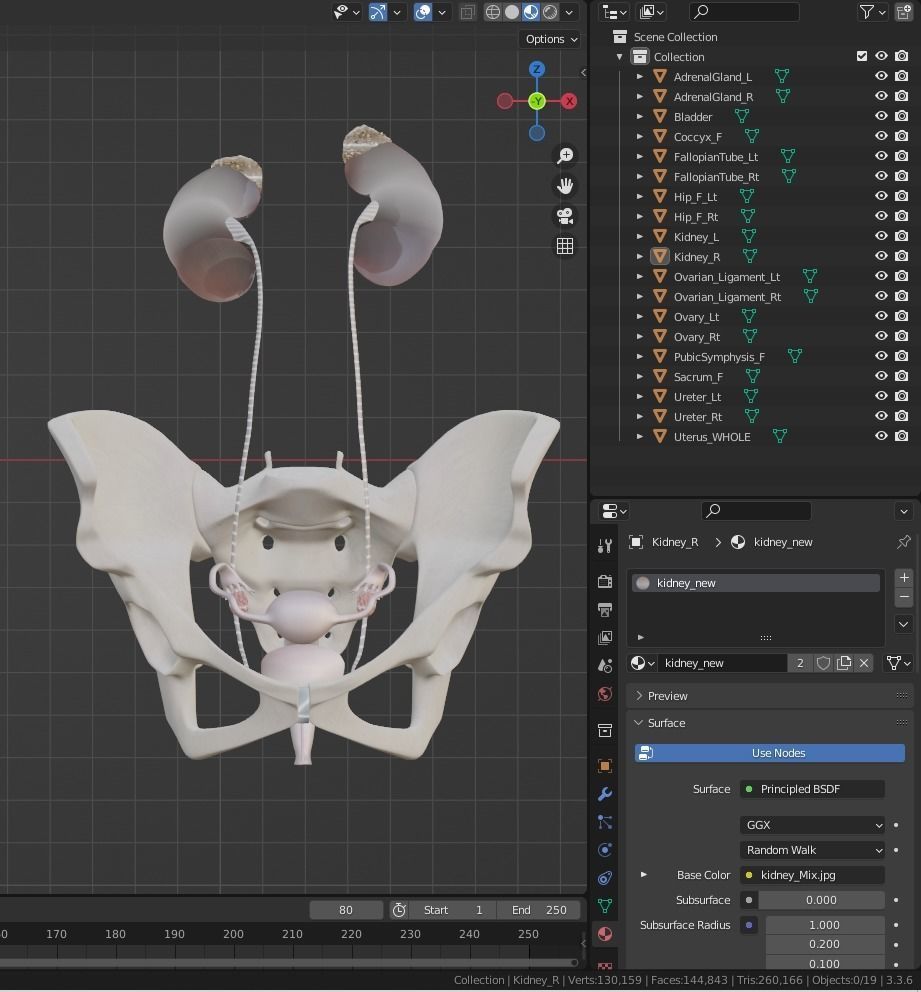921x992 pixels.
Task: Toggle X-ray mode button
Action: point(467,12)
